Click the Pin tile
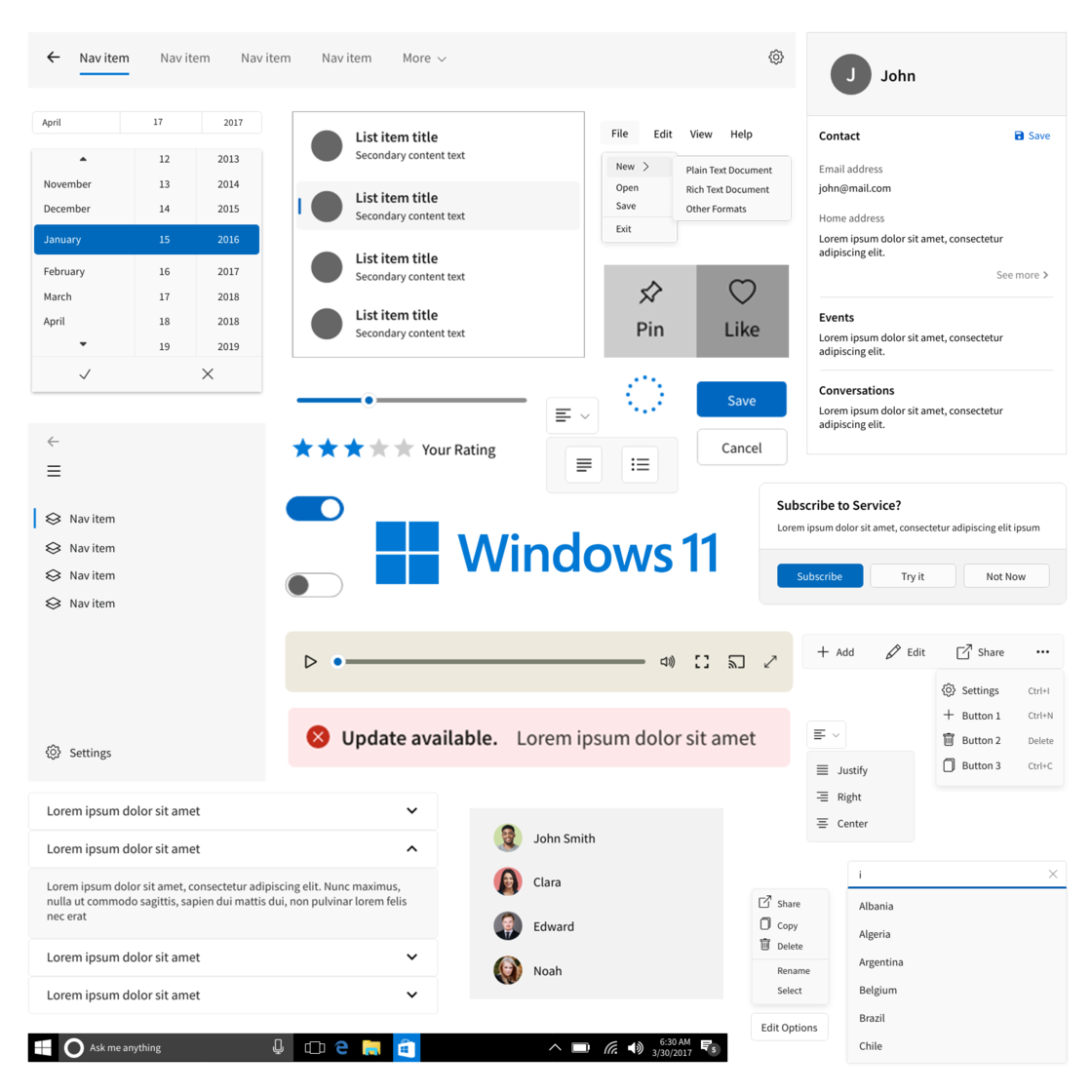The height and width of the screenshot is (1092, 1092). coord(649,311)
